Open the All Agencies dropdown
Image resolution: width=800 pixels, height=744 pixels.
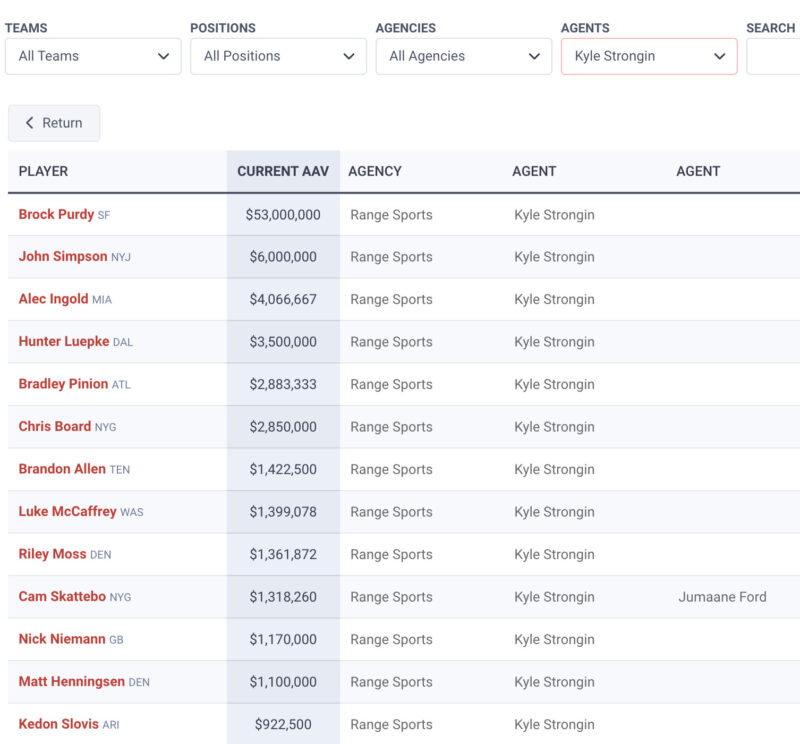464,57
